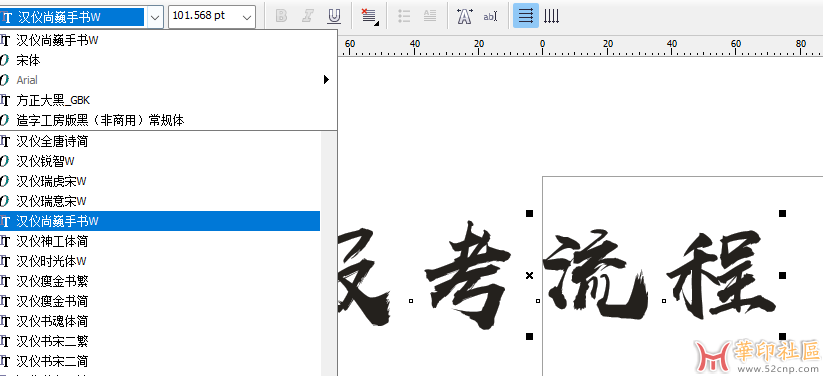This screenshot has width=823, height=376.
Task: Click the 程 character on canvas
Action: click(722, 275)
